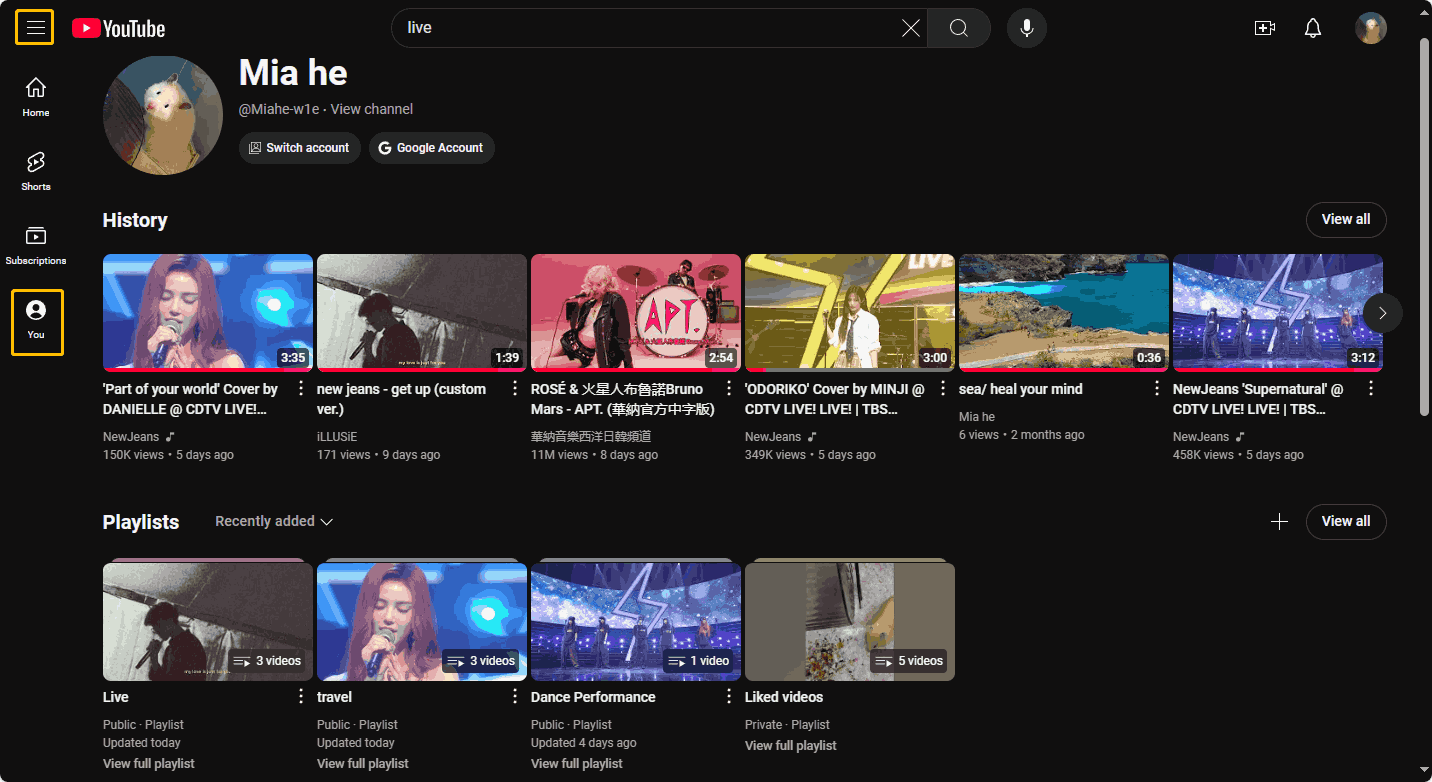Open options for 'ODORIKO' Cover video
1432x782 pixels.
coord(943,389)
